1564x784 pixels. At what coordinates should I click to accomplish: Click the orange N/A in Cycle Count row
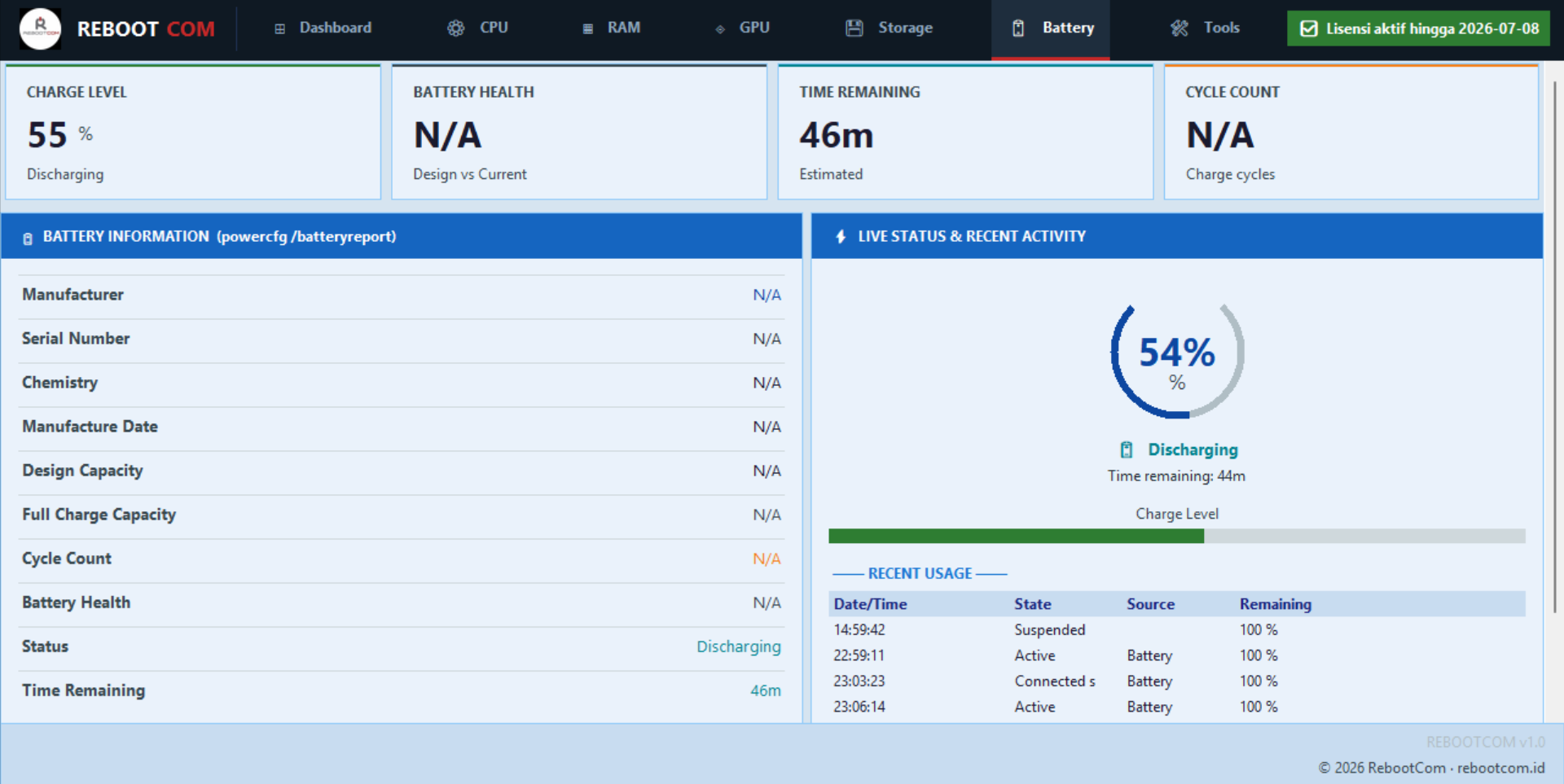[767, 558]
